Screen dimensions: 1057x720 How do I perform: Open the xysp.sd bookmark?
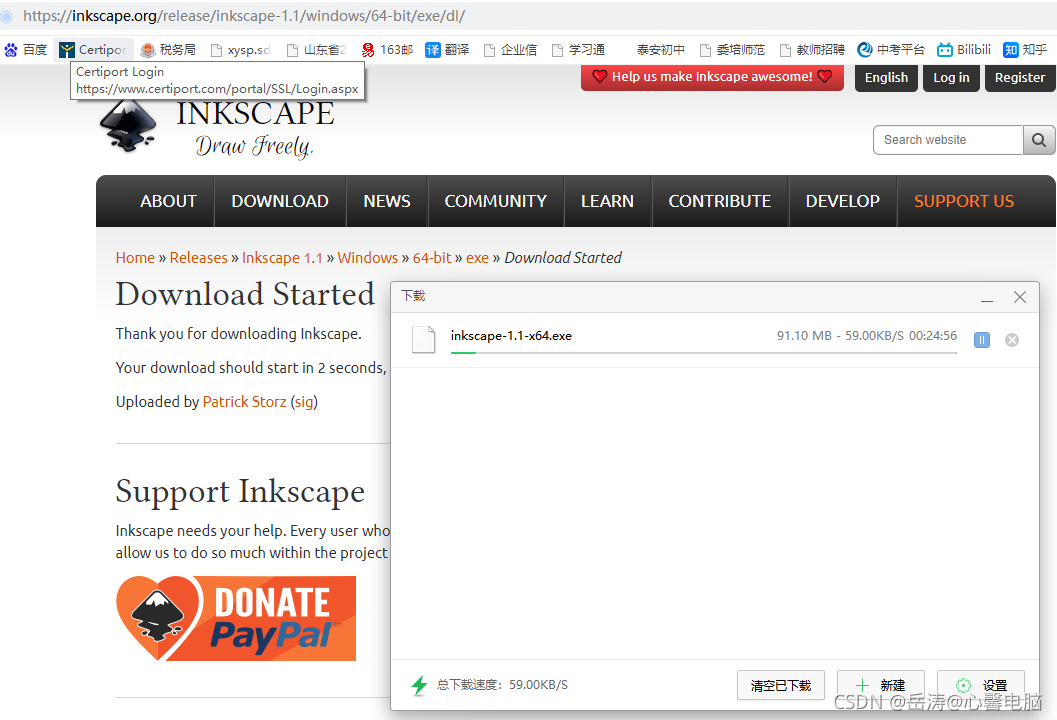coord(241,49)
